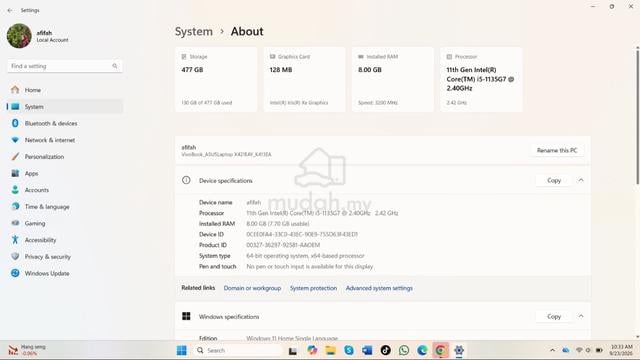Open the Installed RAM 8.00 GB card
The height and width of the screenshot is (360, 640).
pos(393,79)
